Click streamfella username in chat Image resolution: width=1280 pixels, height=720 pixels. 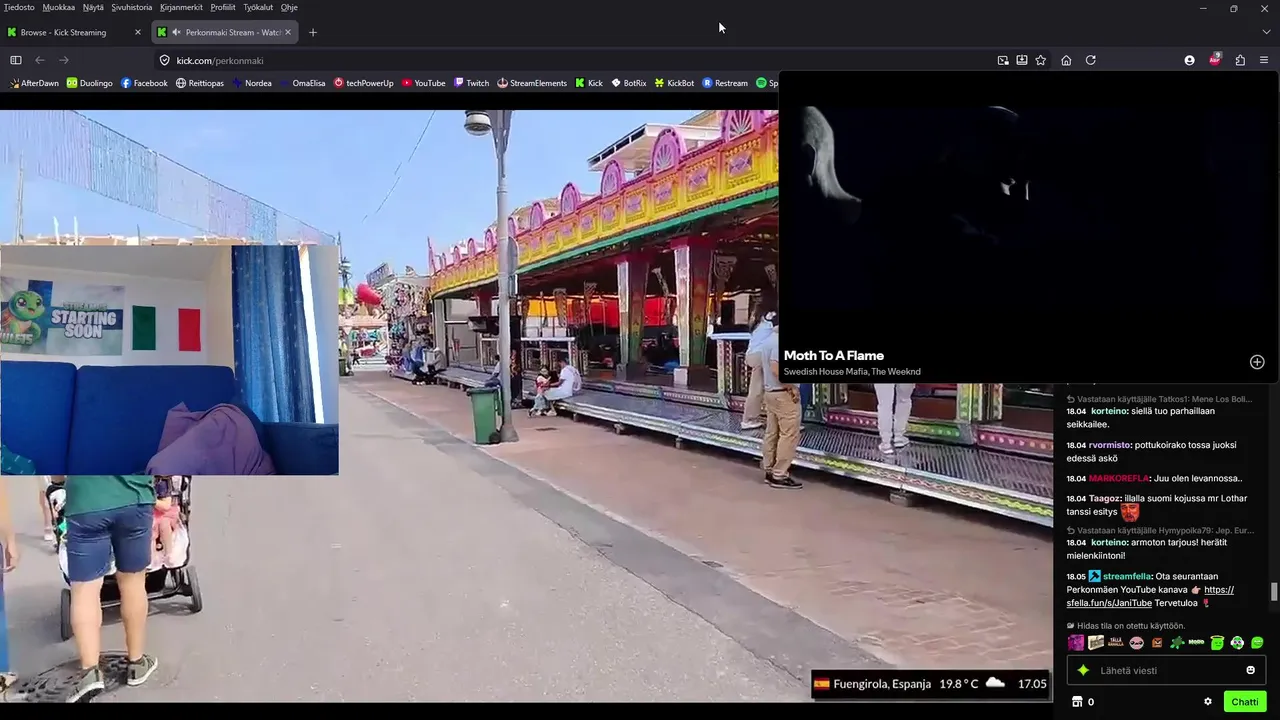click(x=1127, y=576)
